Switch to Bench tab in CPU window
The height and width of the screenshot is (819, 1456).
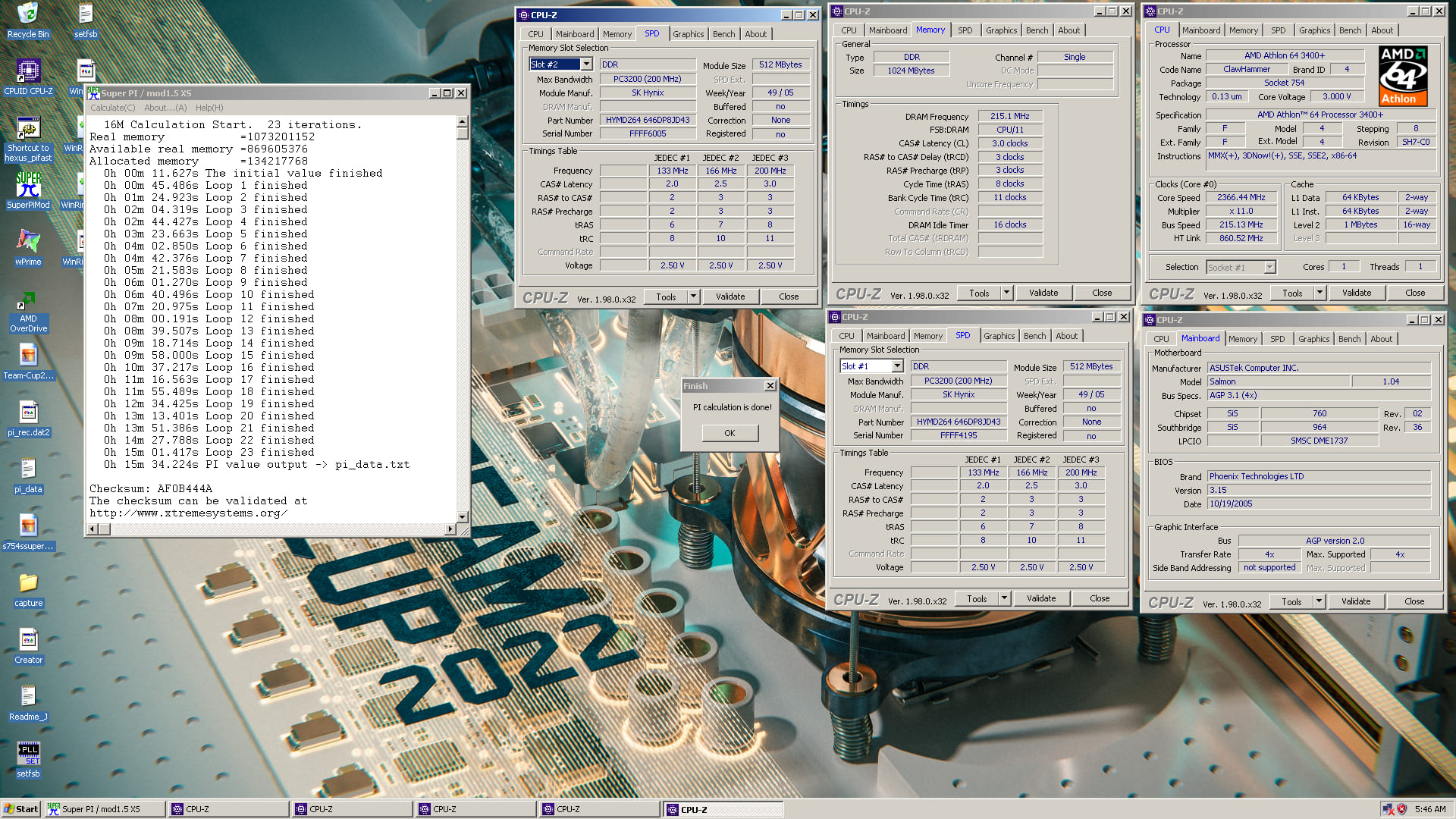coord(1350,30)
